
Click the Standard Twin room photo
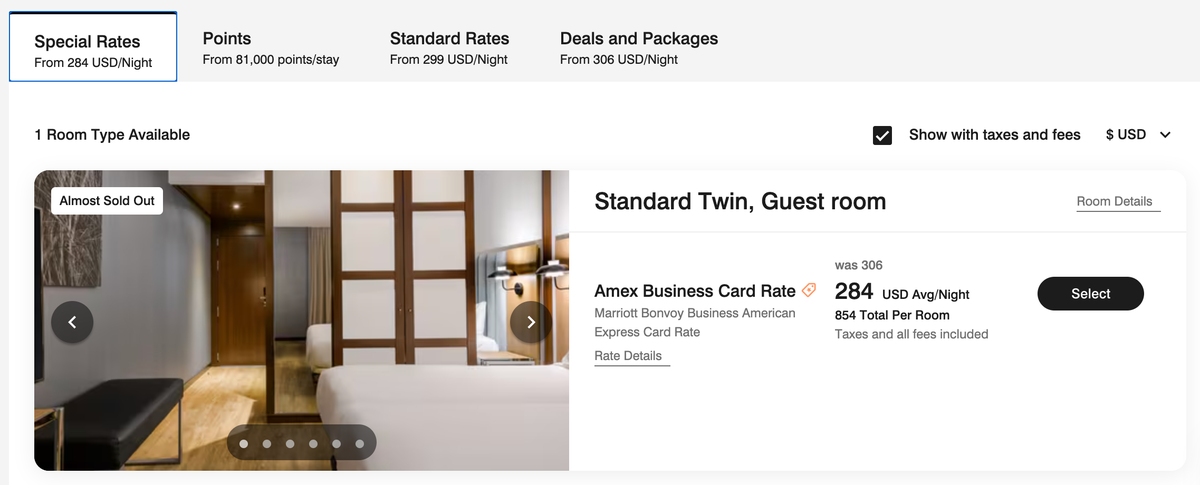coord(301,320)
